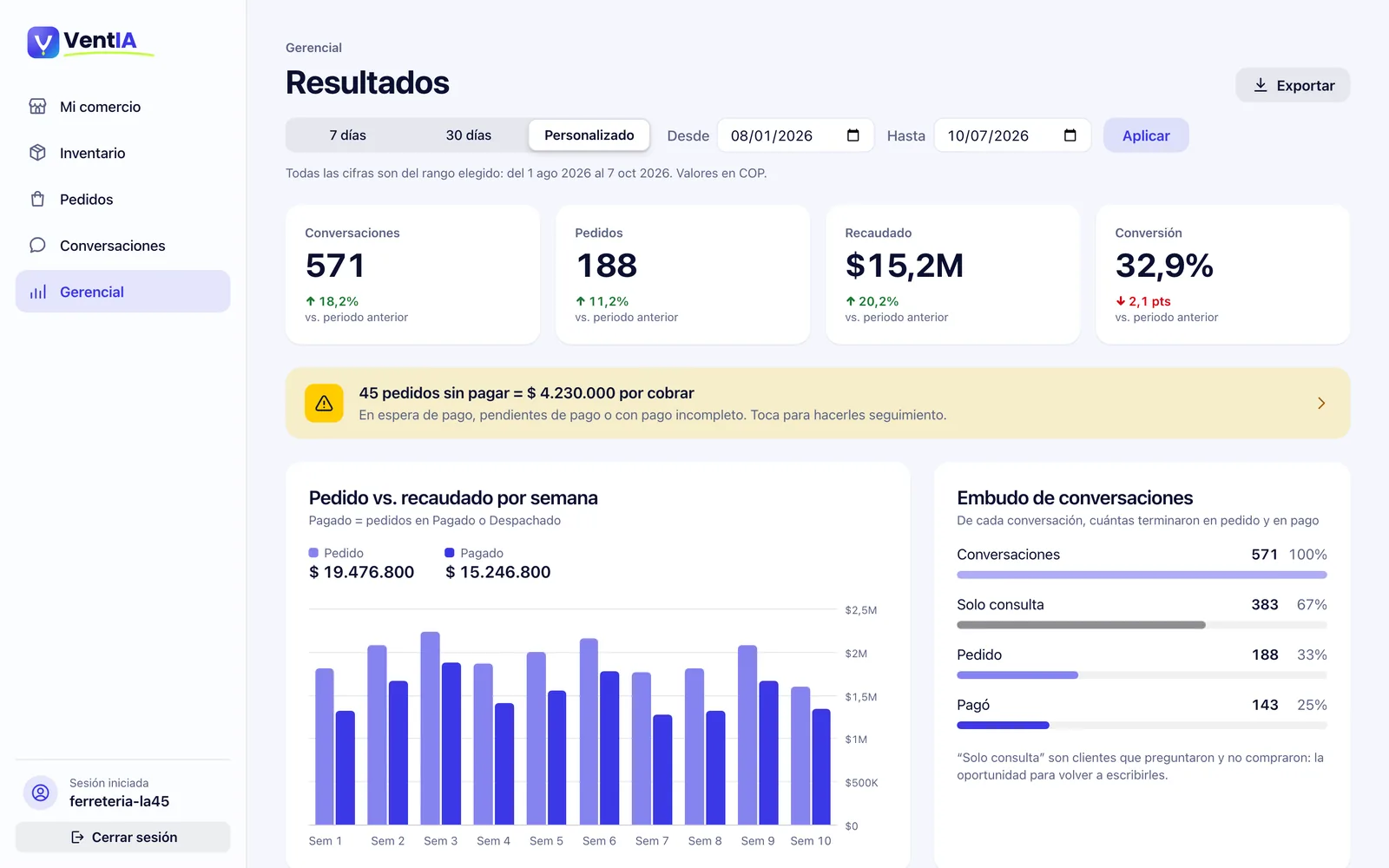Expand unpaid orders alert with chevron arrow
This screenshot has height=868, width=1389.
(x=1321, y=404)
